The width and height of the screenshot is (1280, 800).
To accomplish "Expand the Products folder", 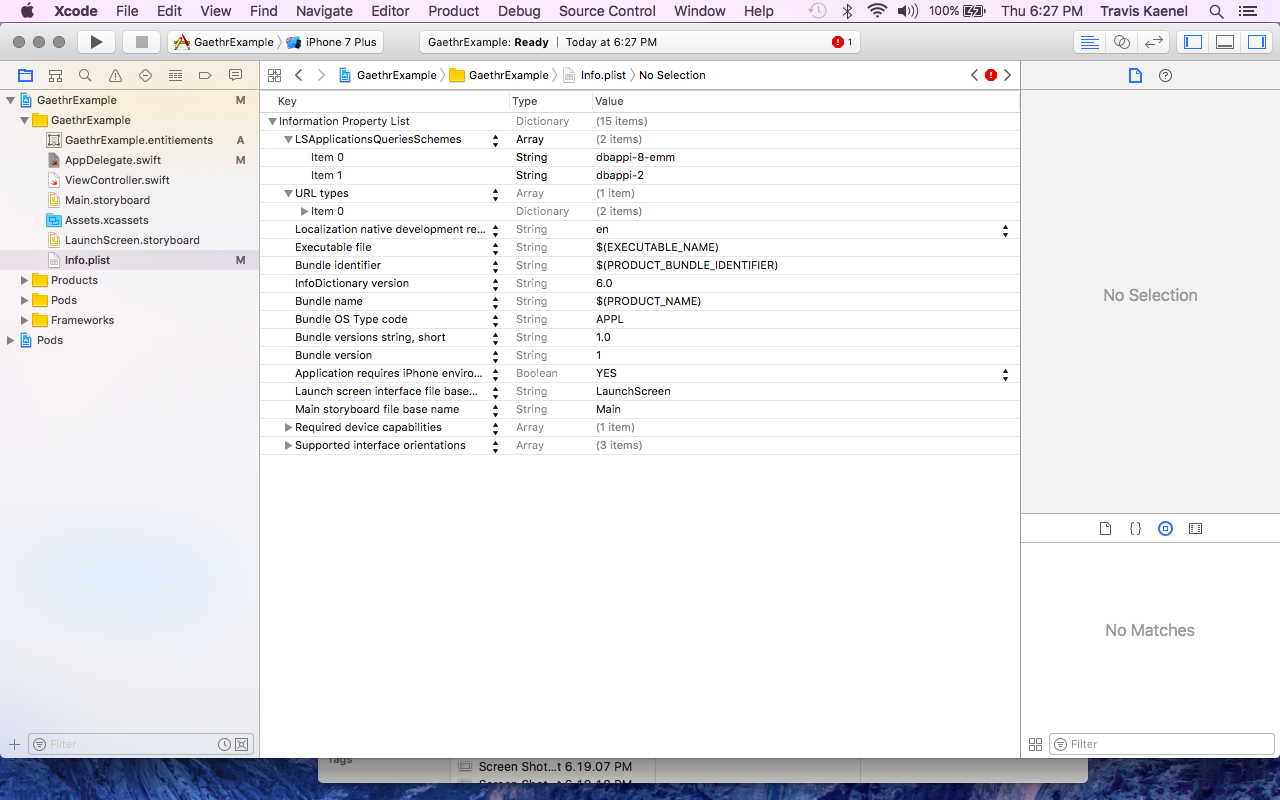I will pos(24,280).
